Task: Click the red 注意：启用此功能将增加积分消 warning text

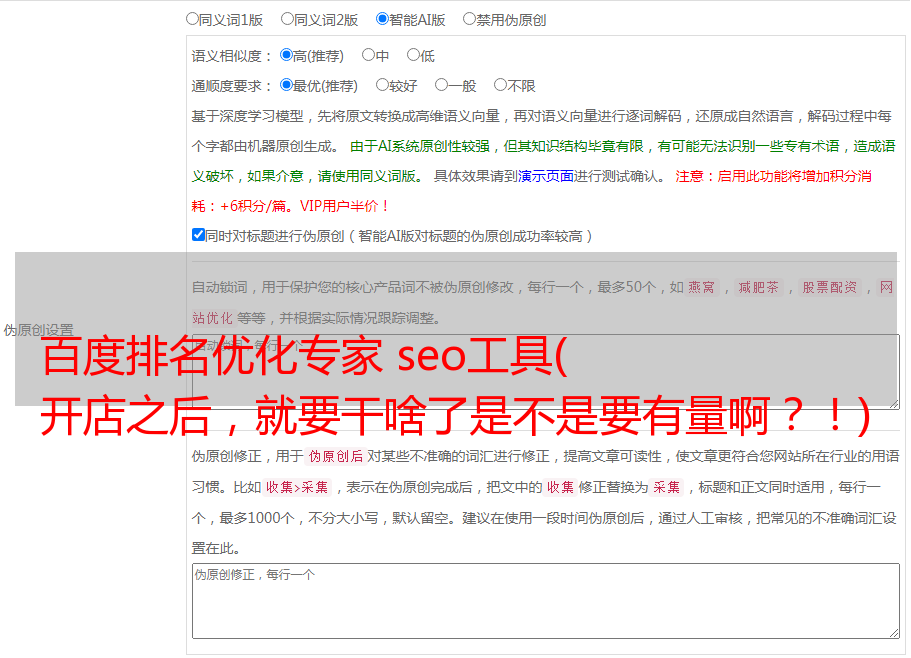Action: click(x=773, y=176)
